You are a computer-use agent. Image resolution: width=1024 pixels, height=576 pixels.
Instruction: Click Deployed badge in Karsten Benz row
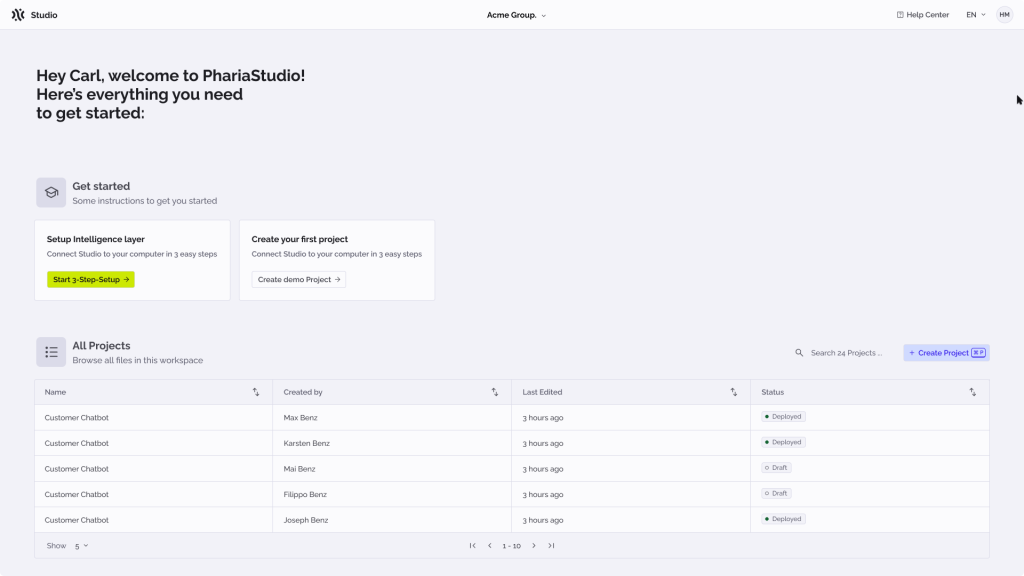pos(783,442)
